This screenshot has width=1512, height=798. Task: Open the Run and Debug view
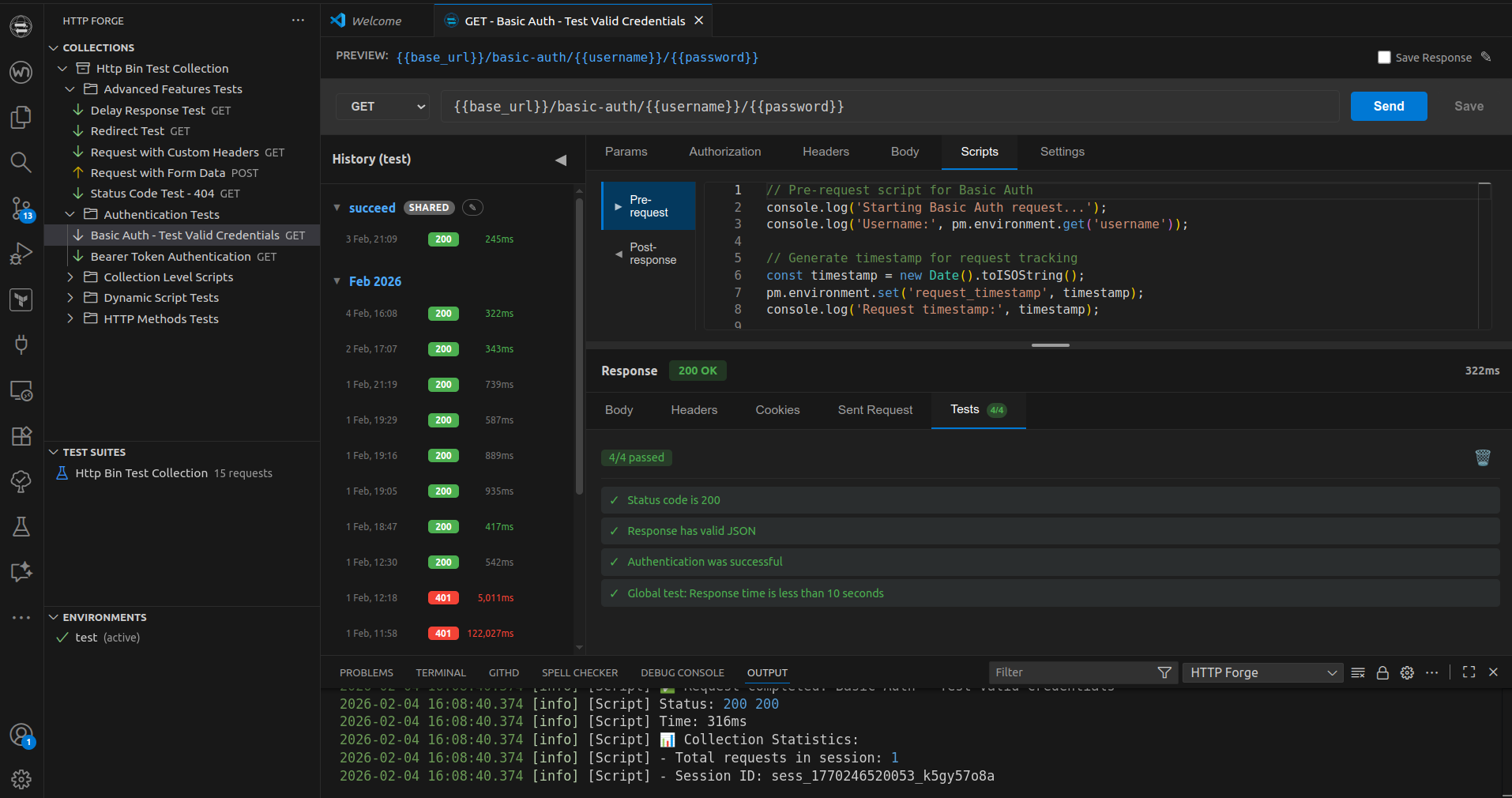pos(21,254)
